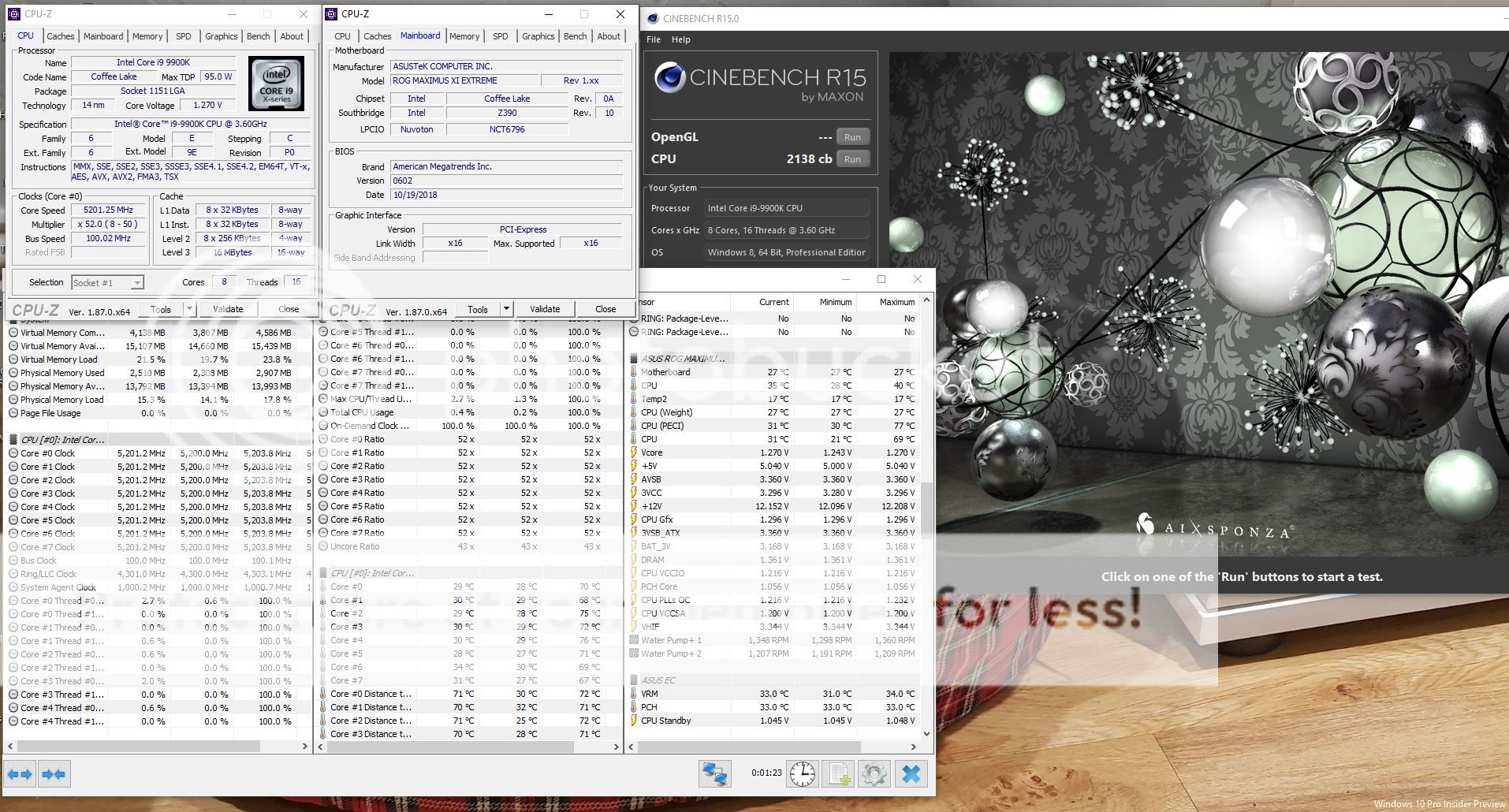Collapse ASUS EC sensor section
This screenshot has height=812, width=1509.
point(634,680)
